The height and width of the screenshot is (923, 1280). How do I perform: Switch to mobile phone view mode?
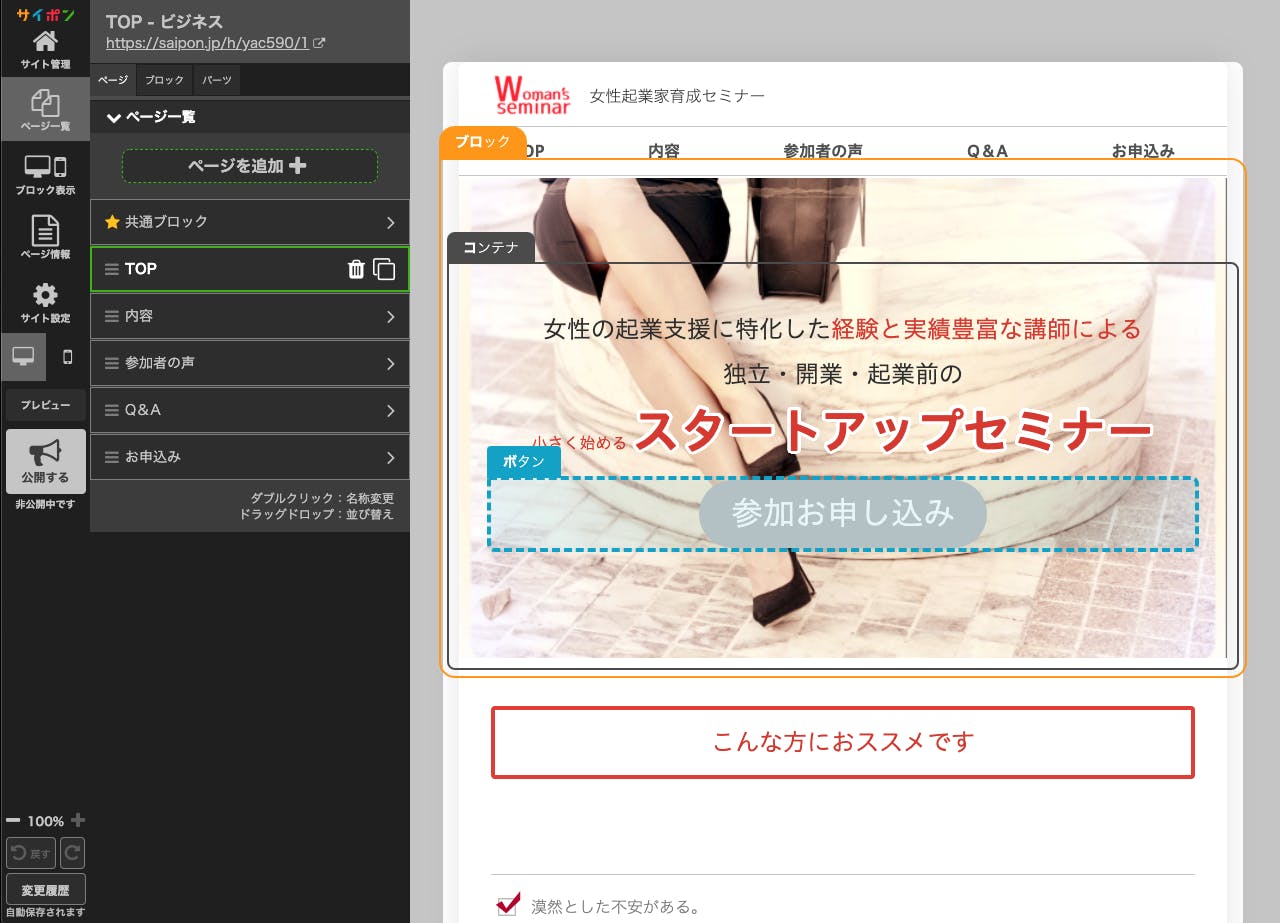68,357
